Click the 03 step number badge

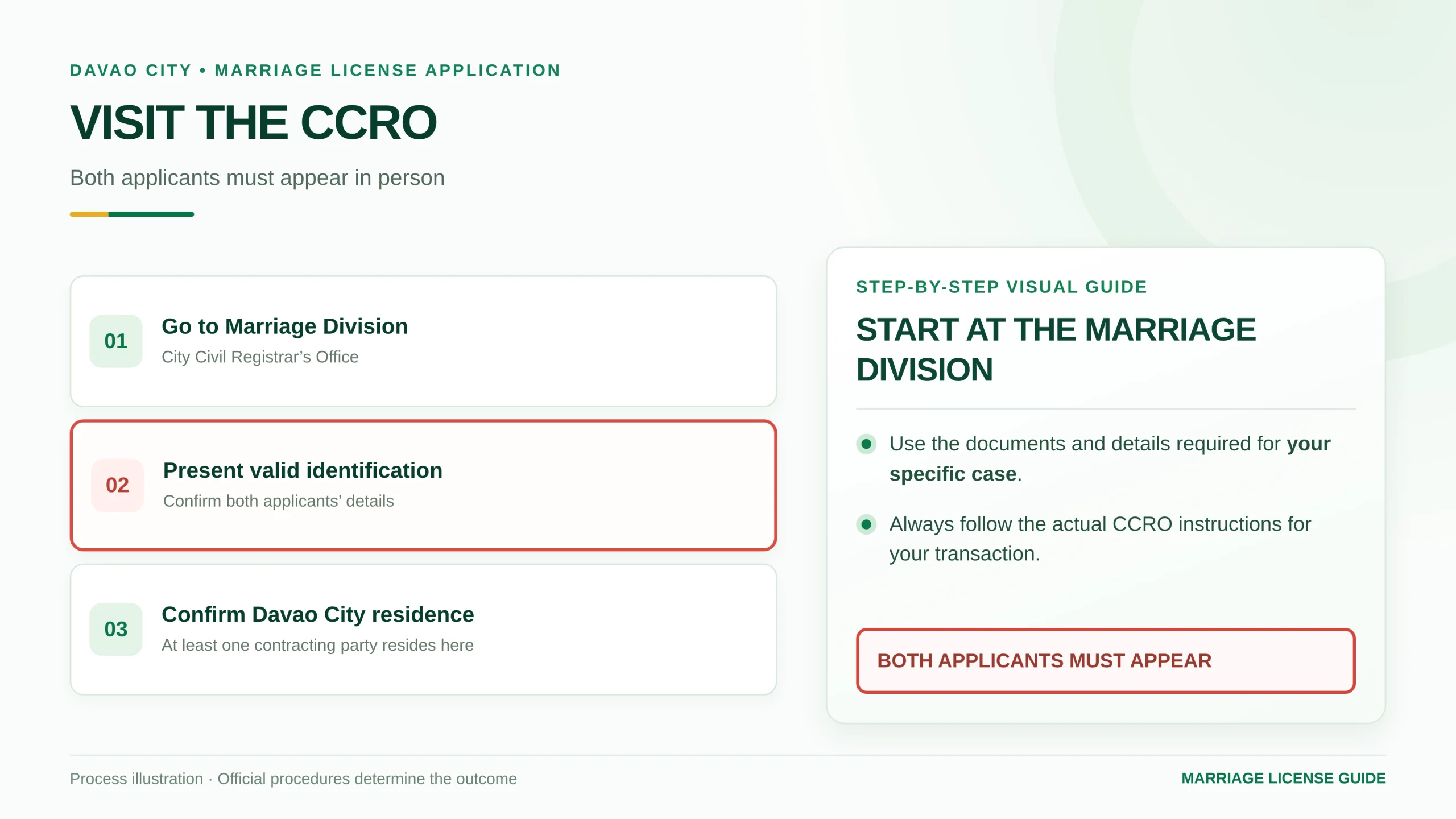tap(116, 629)
